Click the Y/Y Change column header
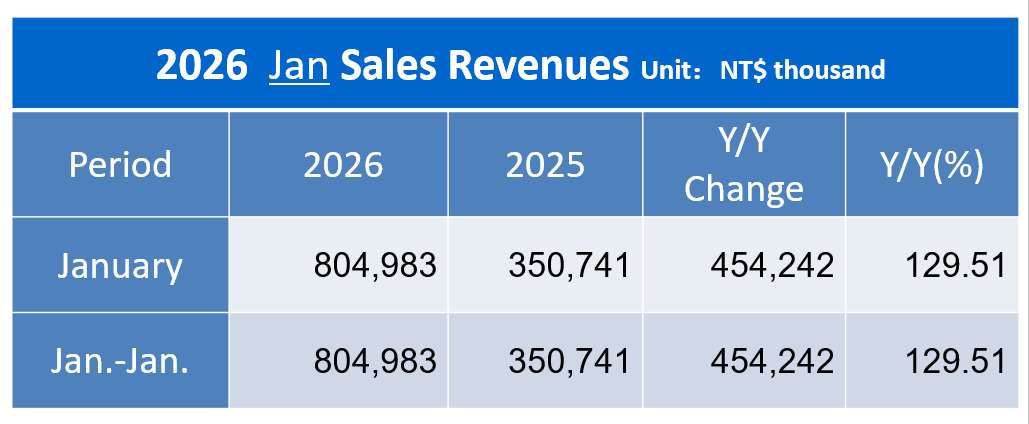 pyautogui.click(x=744, y=164)
